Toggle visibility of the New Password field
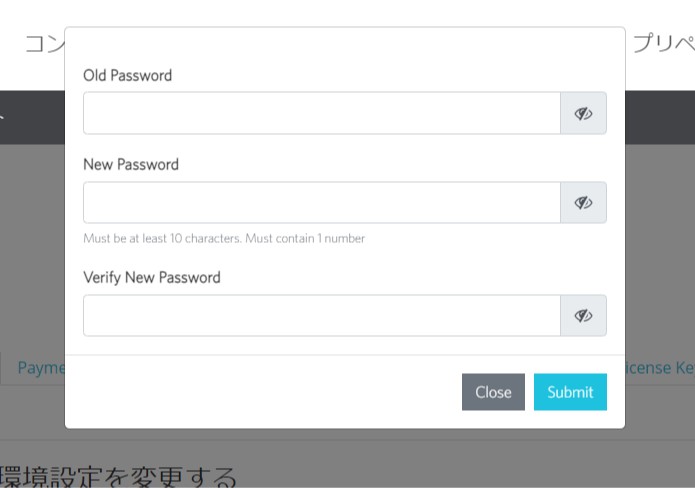The width and height of the screenshot is (695, 488). [583, 203]
